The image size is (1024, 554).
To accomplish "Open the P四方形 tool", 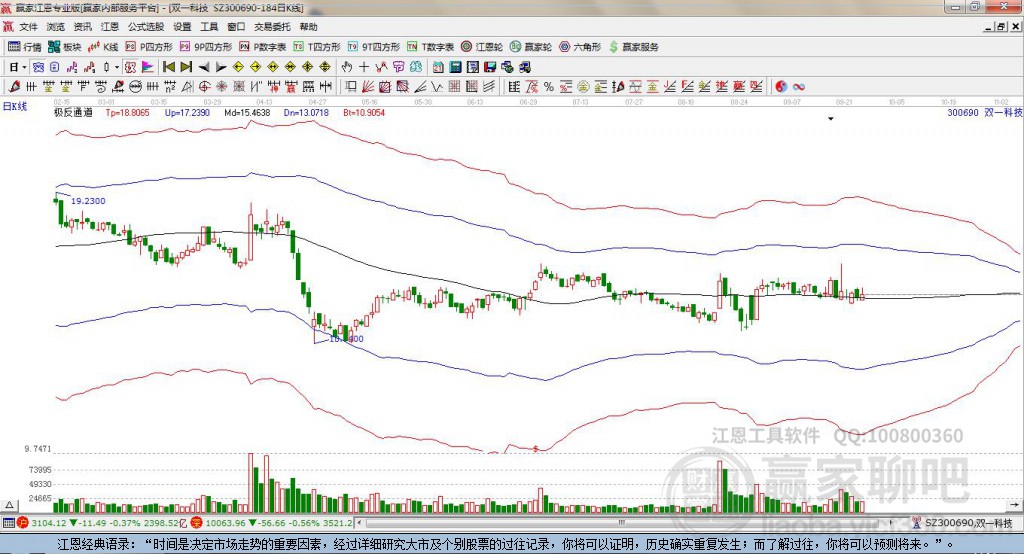I will 148,47.
